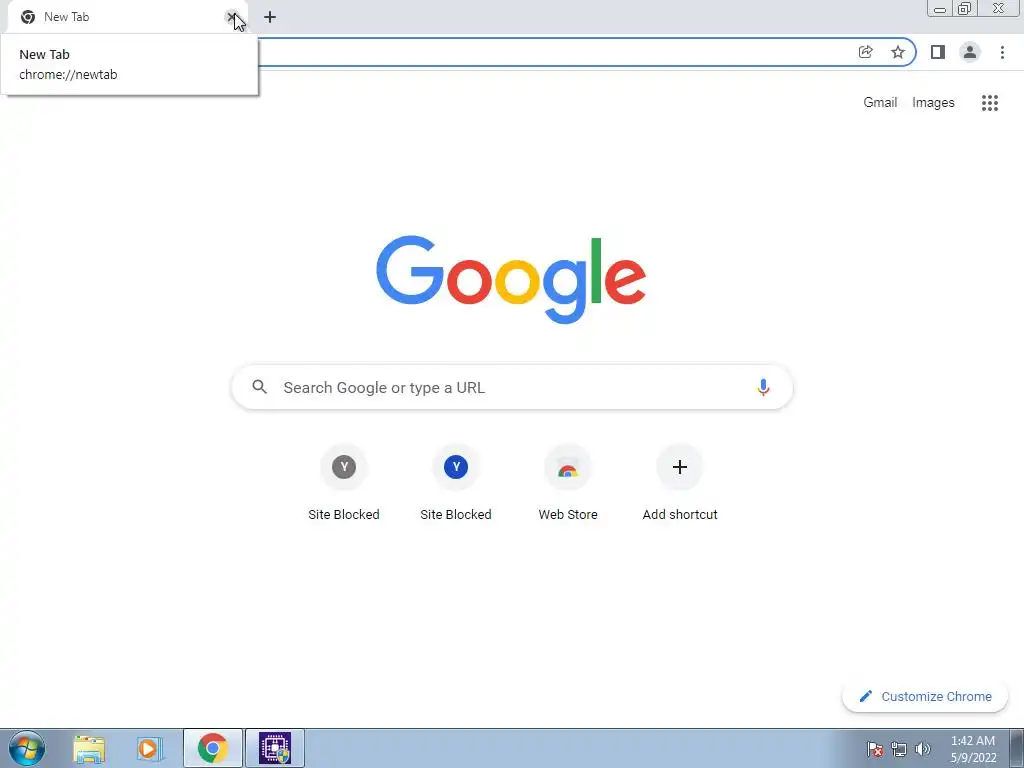Click the purple chip app taskbar icon
Screen dimensions: 1024x768
[275, 748]
